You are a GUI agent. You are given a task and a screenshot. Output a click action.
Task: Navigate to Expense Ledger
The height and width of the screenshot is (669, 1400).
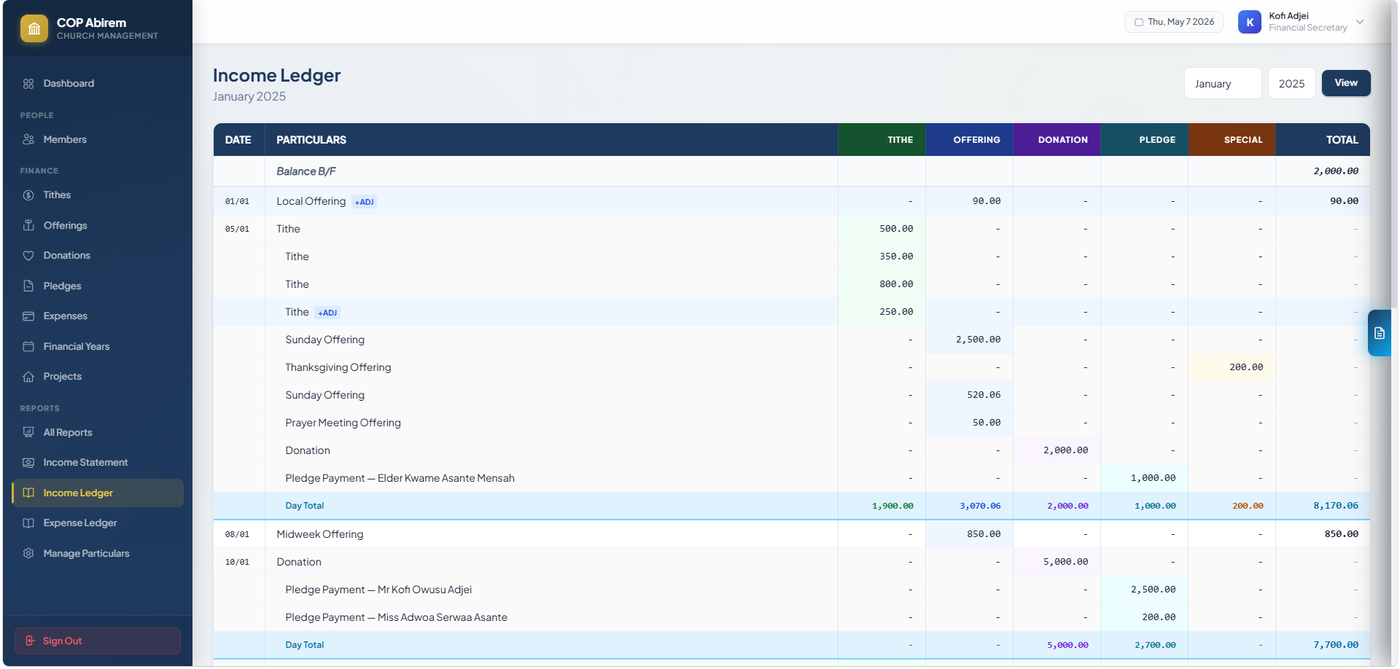pyautogui.click(x=98, y=523)
